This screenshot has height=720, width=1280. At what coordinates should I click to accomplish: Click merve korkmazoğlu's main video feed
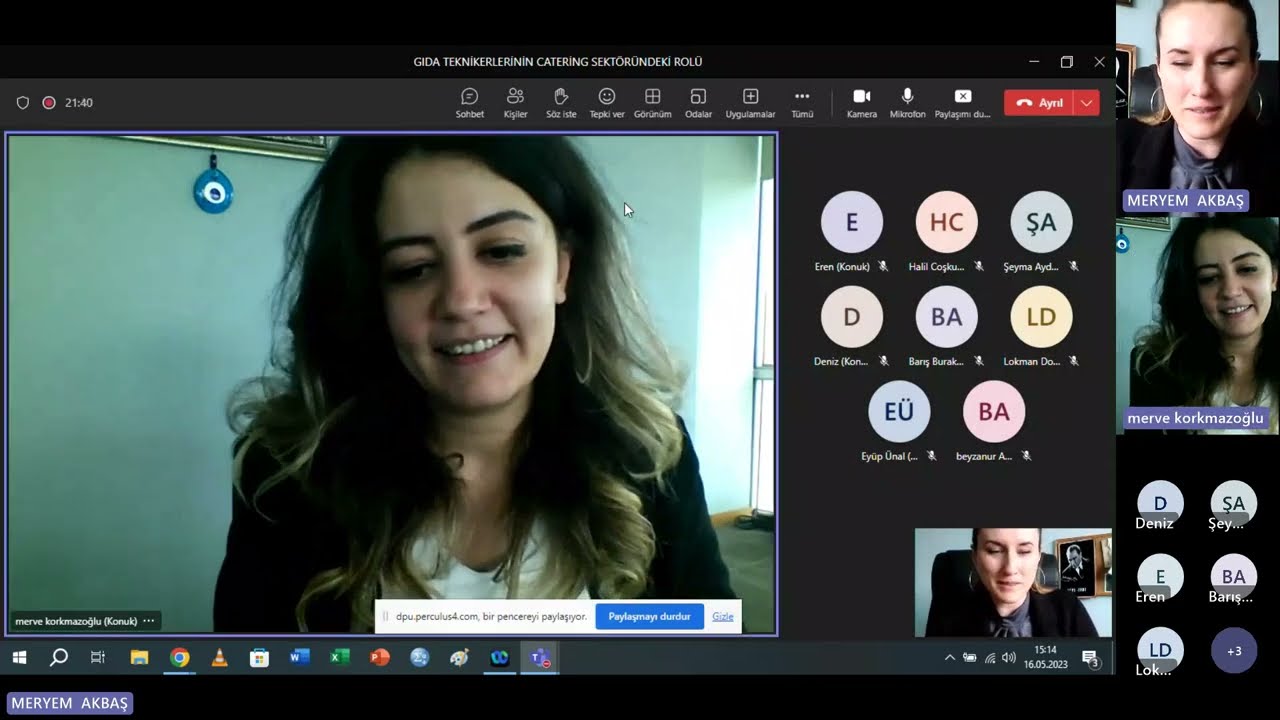click(x=391, y=384)
